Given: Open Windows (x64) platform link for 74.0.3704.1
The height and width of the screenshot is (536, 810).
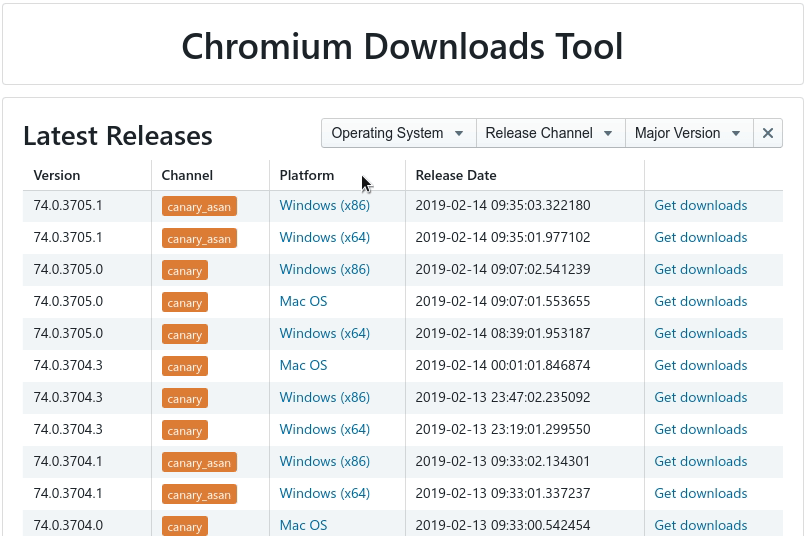Looking at the screenshot, I should click(x=324, y=494).
